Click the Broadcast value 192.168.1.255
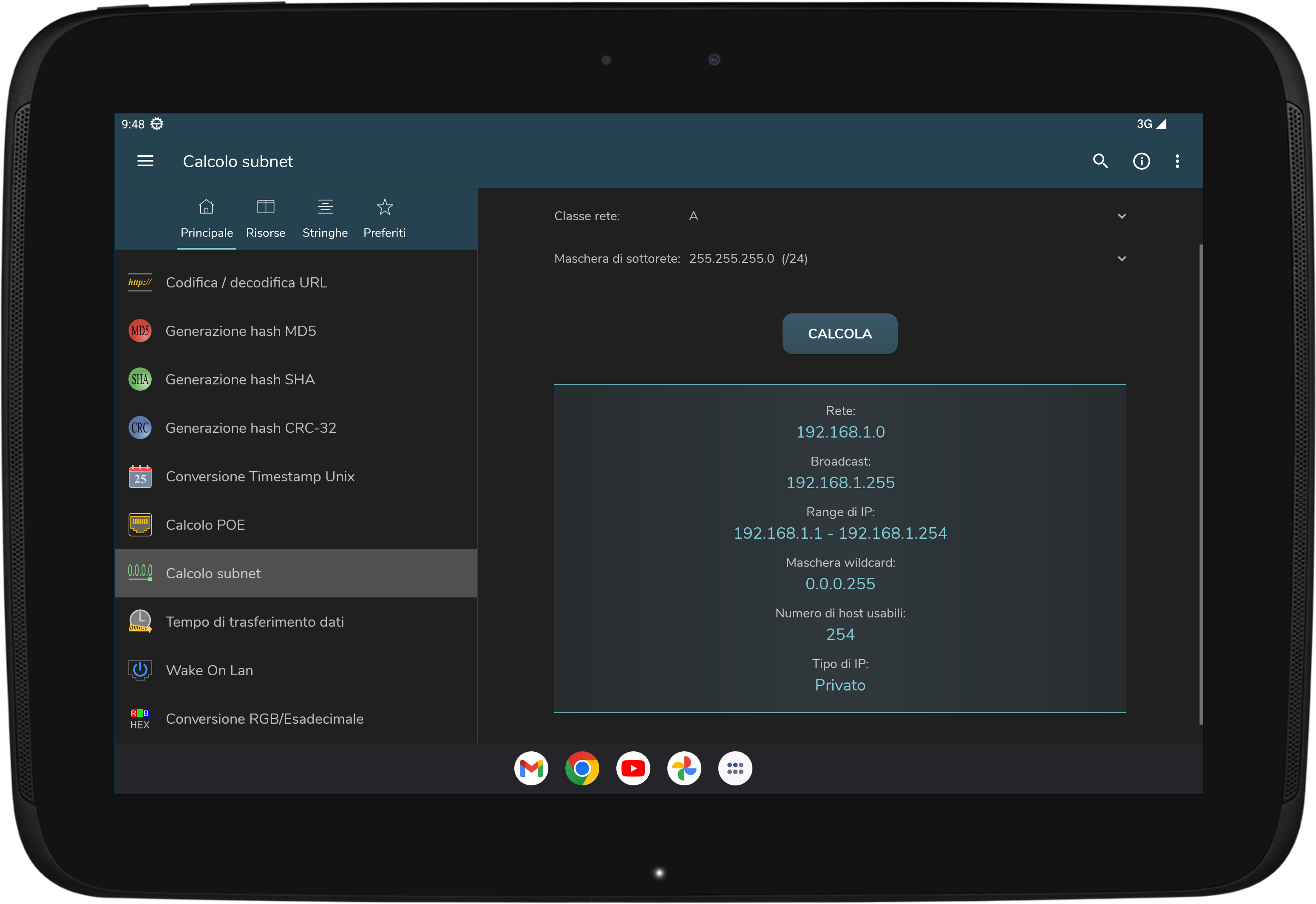This screenshot has height=904, width=1316. click(x=840, y=483)
